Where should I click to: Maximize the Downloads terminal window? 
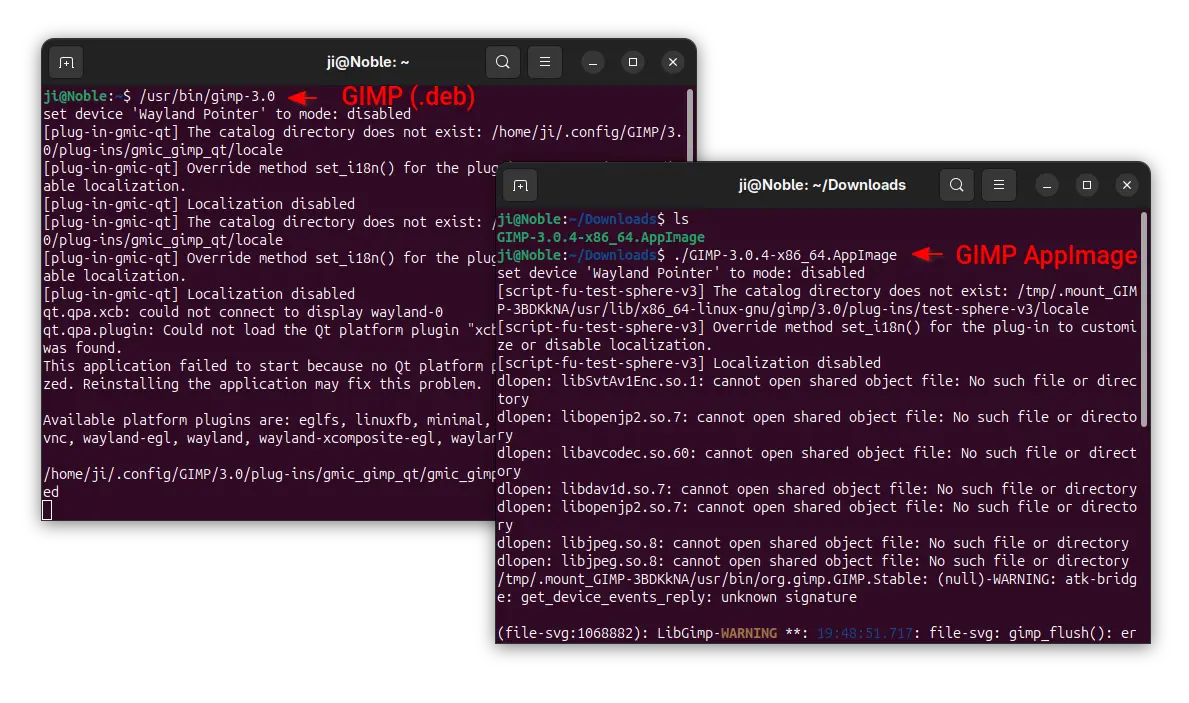(x=1087, y=185)
